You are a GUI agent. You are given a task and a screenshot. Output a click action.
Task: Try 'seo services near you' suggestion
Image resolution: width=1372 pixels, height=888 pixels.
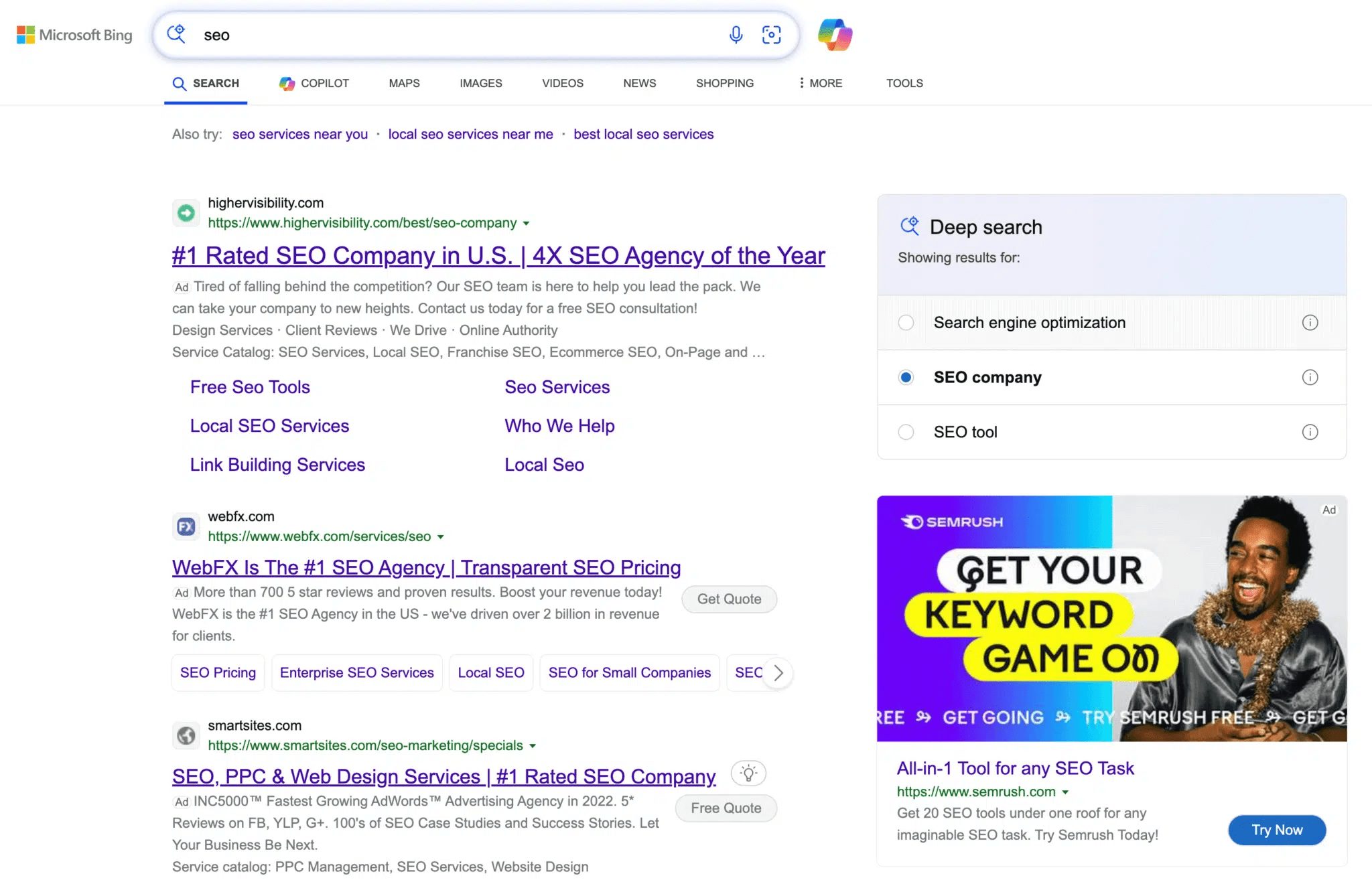coord(300,135)
